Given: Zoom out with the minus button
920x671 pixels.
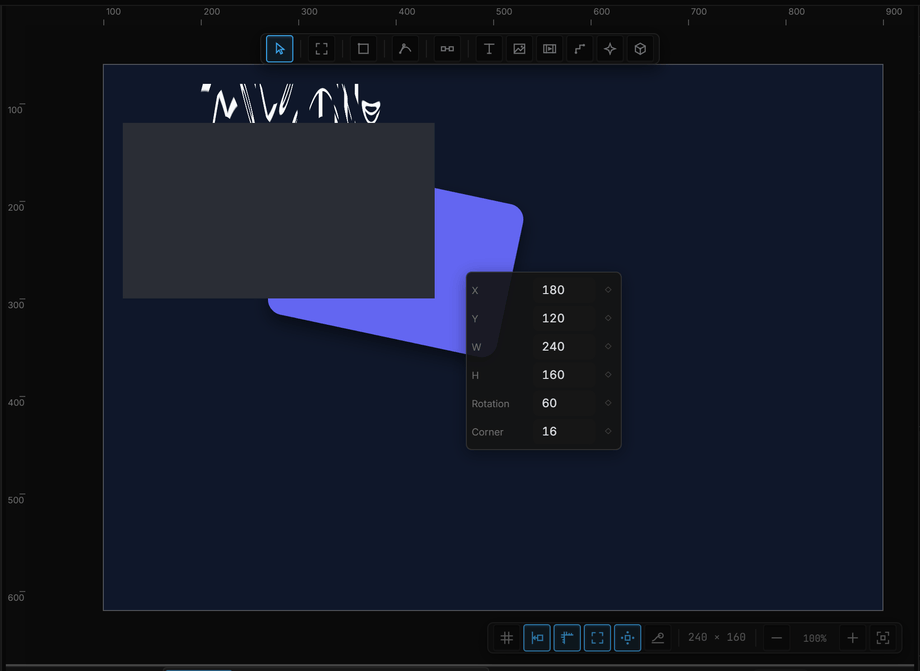Looking at the screenshot, I should coord(777,638).
